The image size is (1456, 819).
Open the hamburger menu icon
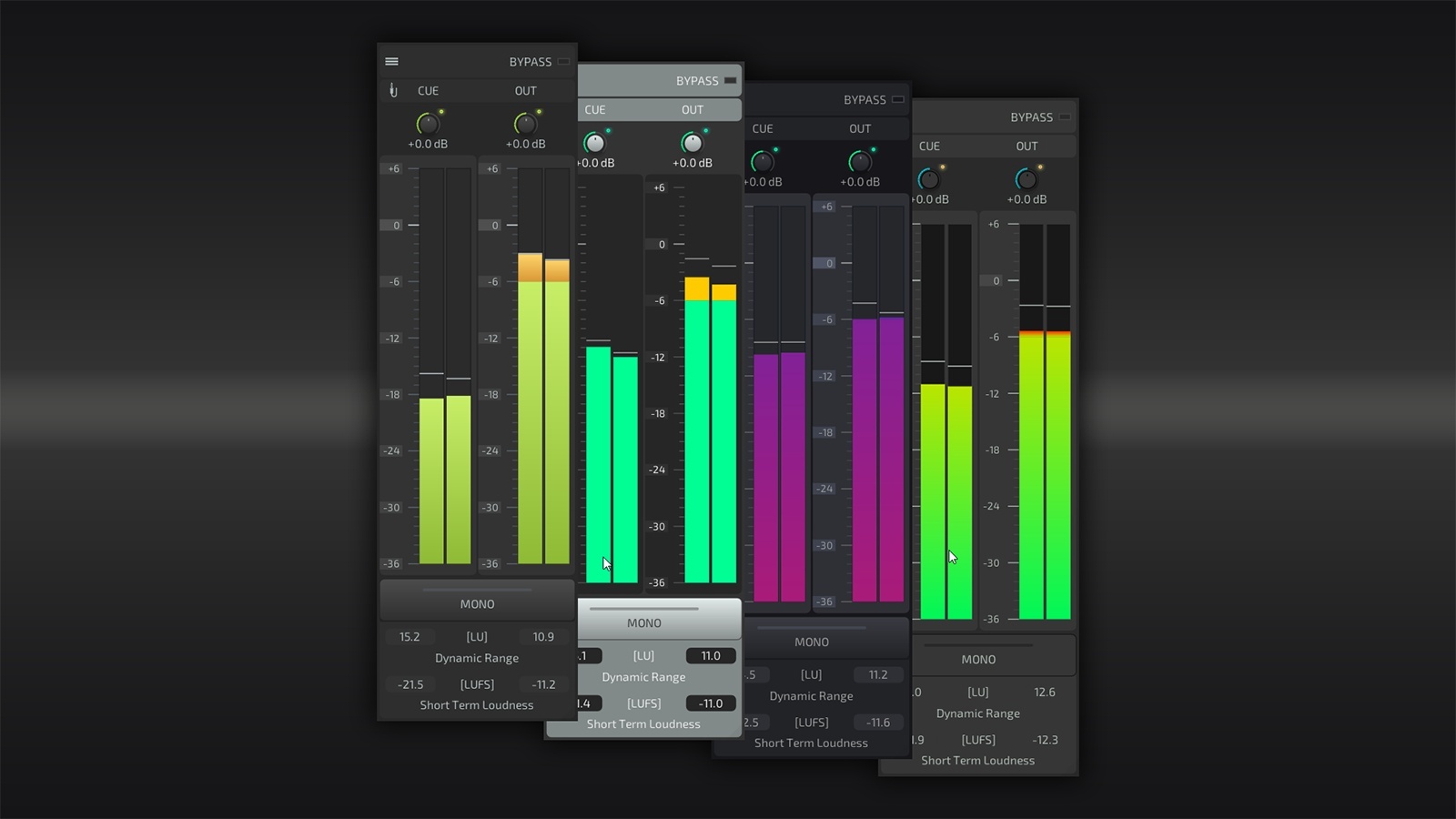click(x=392, y=62)
